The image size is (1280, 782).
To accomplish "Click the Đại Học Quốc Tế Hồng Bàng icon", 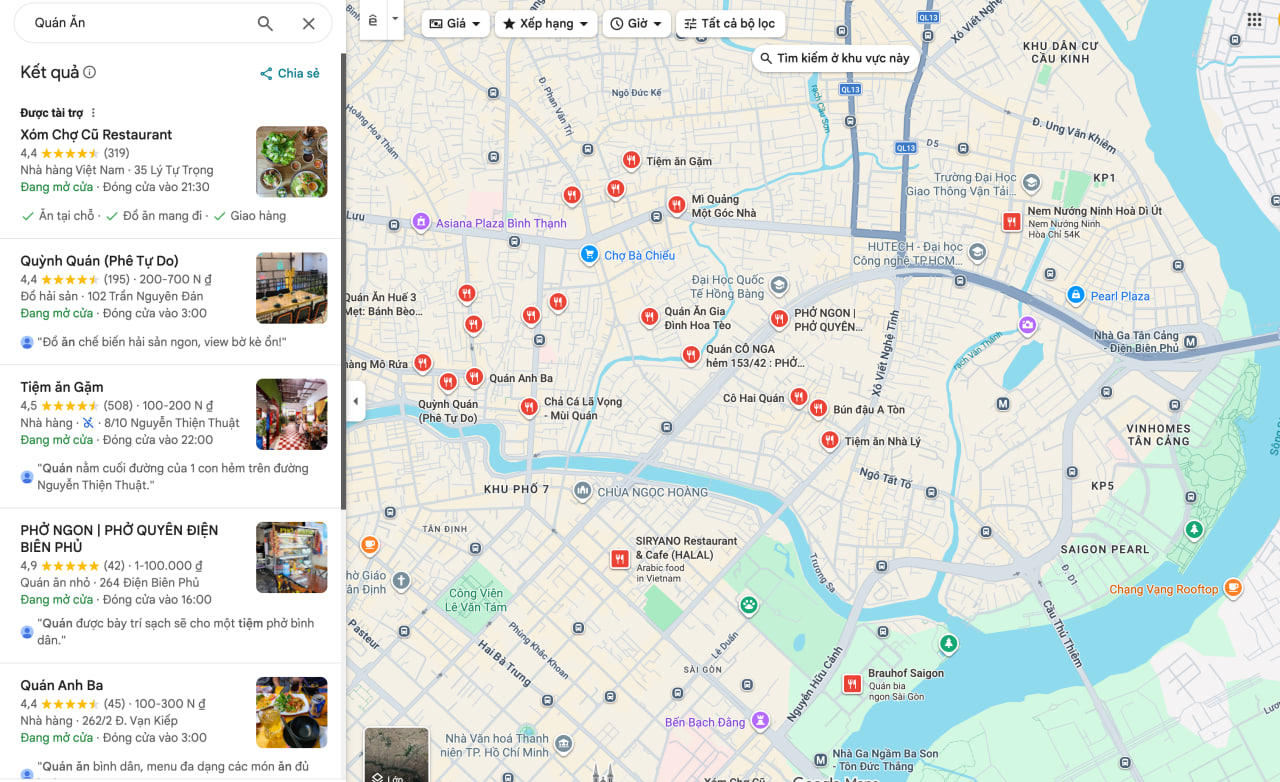I will 779,288.
